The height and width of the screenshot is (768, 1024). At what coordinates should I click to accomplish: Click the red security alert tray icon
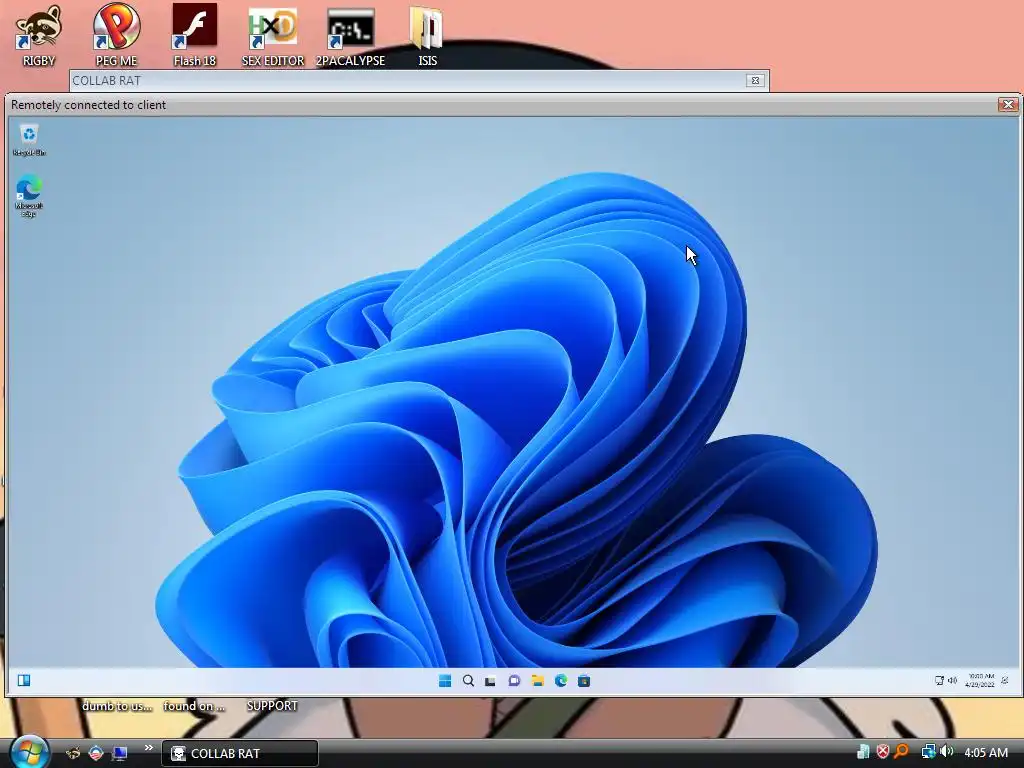click(883, 752)
